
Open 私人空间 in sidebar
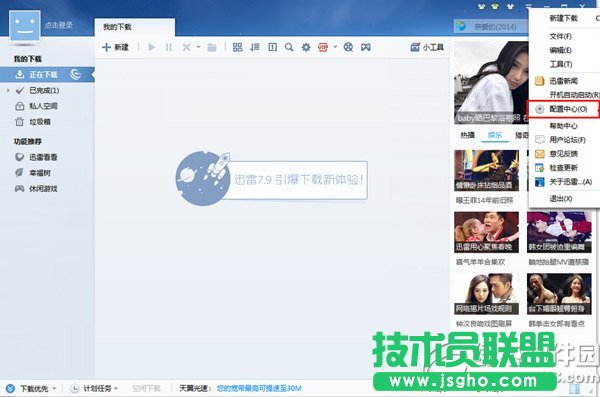pyautogui.click(x=43, y=106)
